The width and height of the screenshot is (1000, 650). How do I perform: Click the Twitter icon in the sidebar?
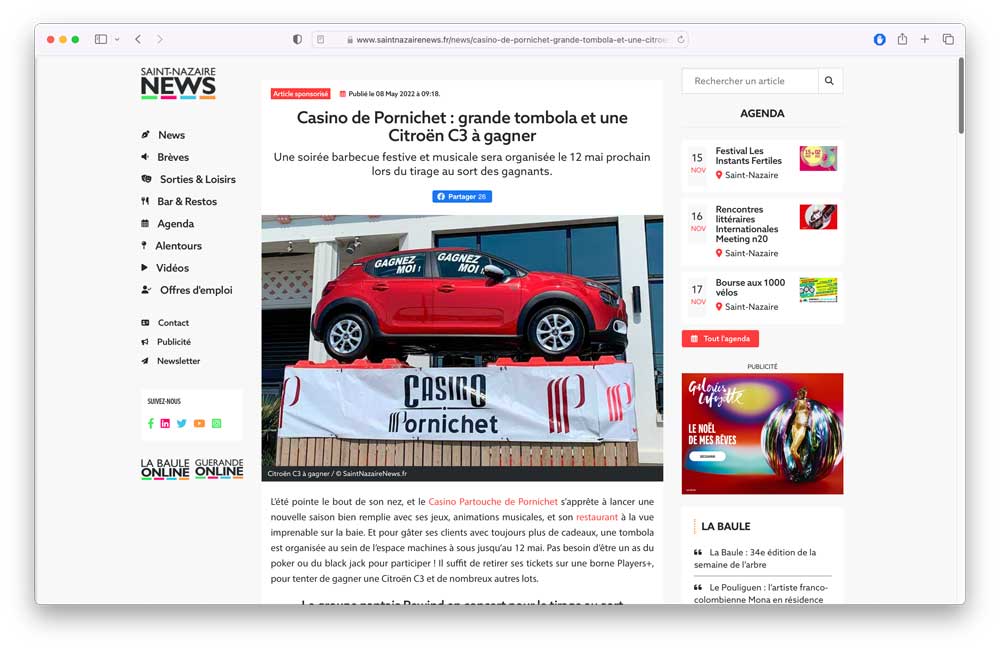(181, 422)
